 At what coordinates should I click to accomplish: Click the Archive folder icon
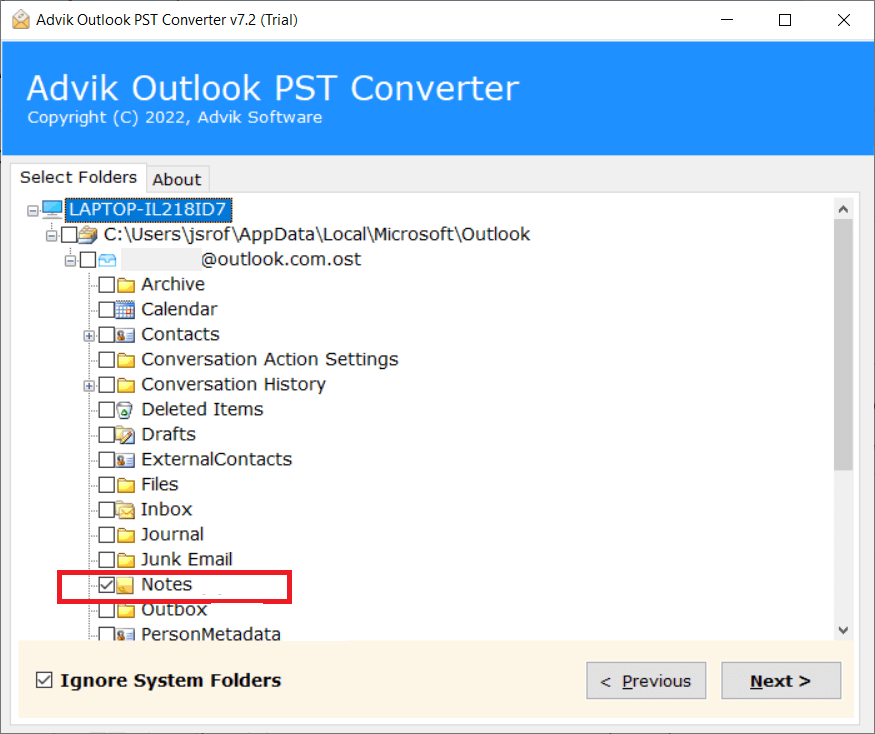[126, 285]
